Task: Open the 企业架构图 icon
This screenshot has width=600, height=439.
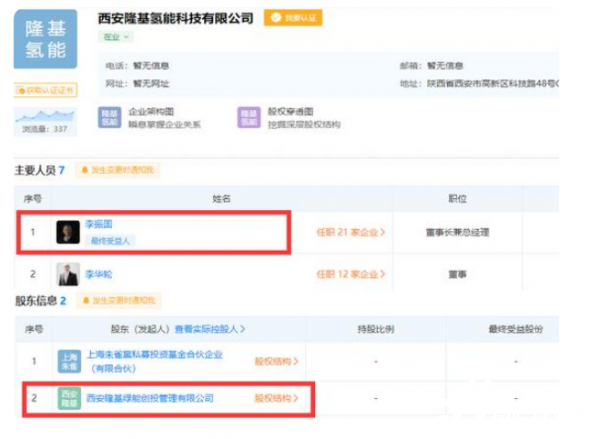Action: (x=109, y=118)
